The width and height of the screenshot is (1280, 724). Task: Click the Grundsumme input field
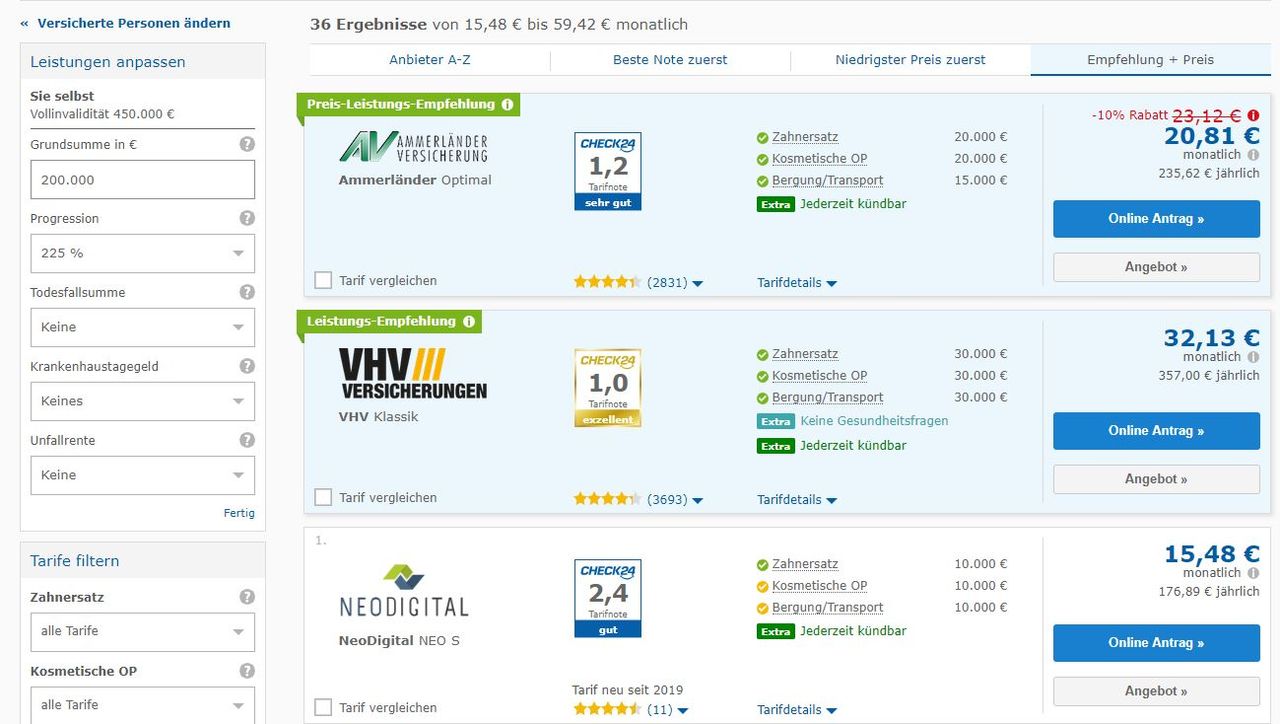[x=142, y=180]
